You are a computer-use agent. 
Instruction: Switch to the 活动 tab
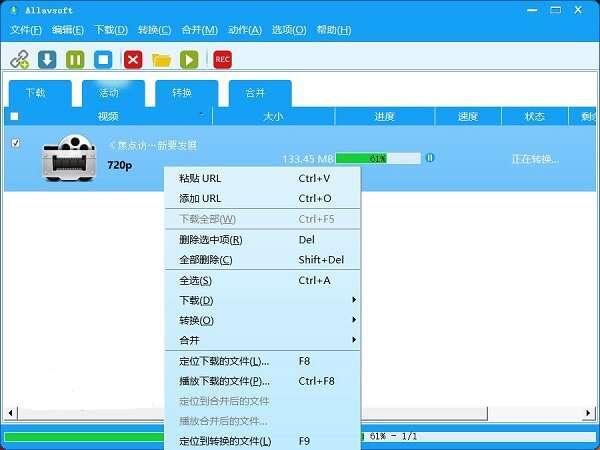pyautogui.click(x=113, y=93)
